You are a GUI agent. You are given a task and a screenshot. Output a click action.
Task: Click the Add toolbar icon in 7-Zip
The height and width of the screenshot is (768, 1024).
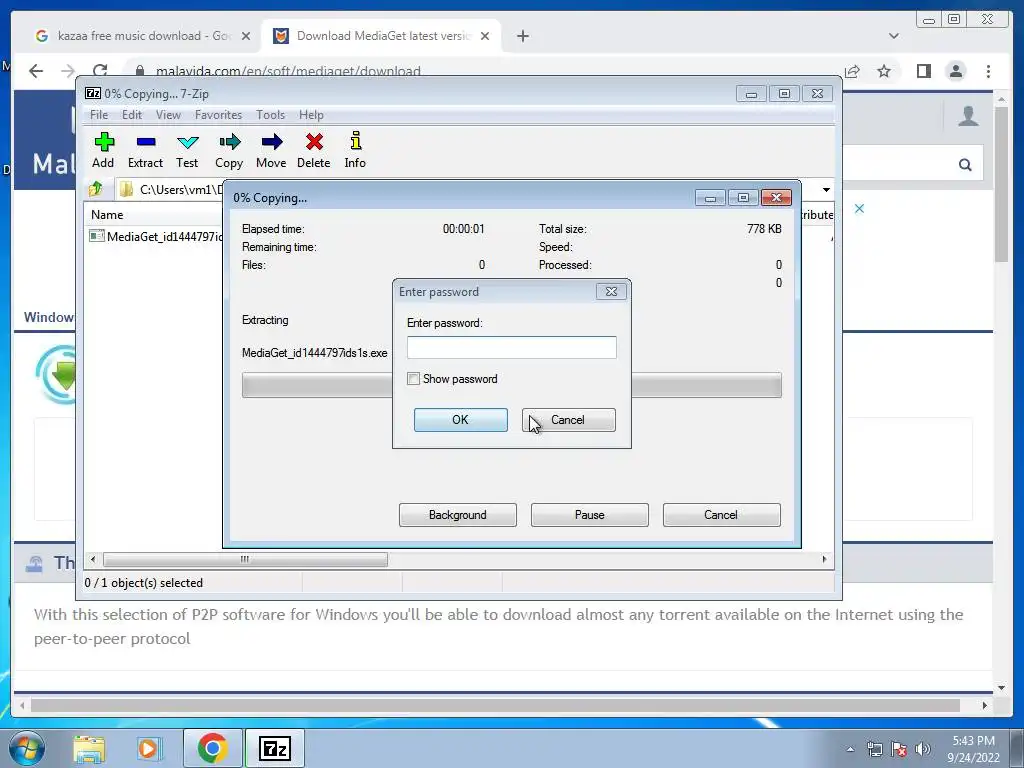point(103,150)
